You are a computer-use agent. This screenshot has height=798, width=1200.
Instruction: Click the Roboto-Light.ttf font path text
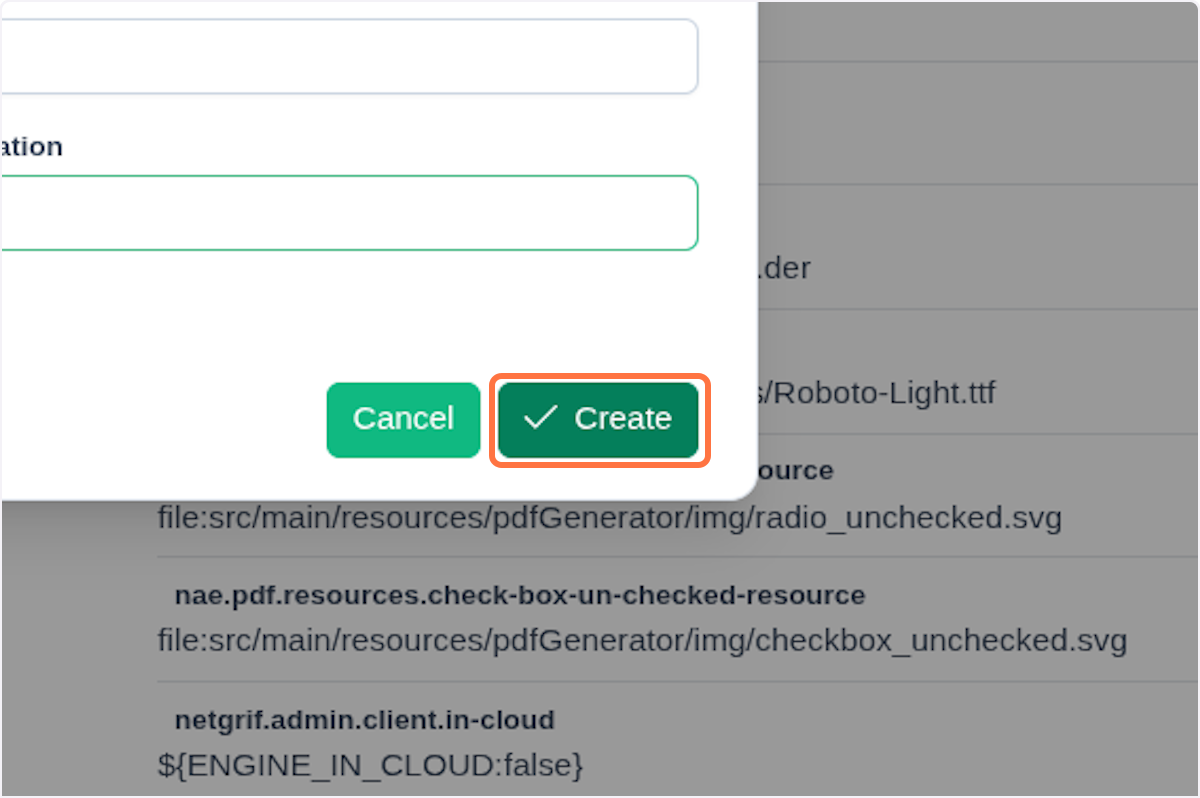(x=880, y=392)
